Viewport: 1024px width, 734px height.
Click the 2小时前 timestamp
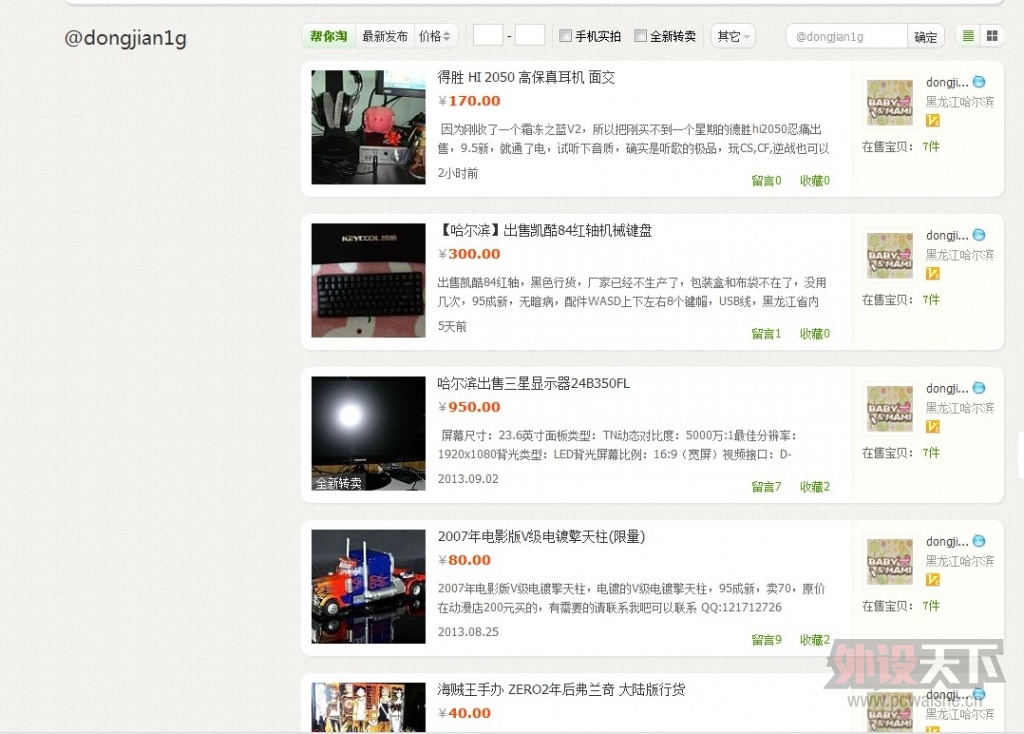tap(458, 173)
